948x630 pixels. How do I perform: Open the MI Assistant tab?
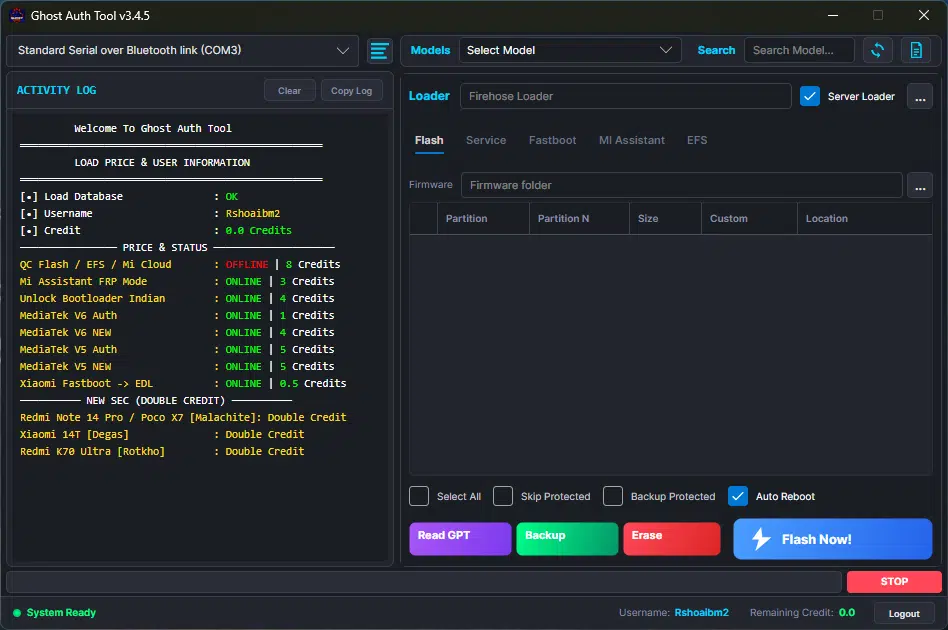pyautogui.click(x=631, y=140)
